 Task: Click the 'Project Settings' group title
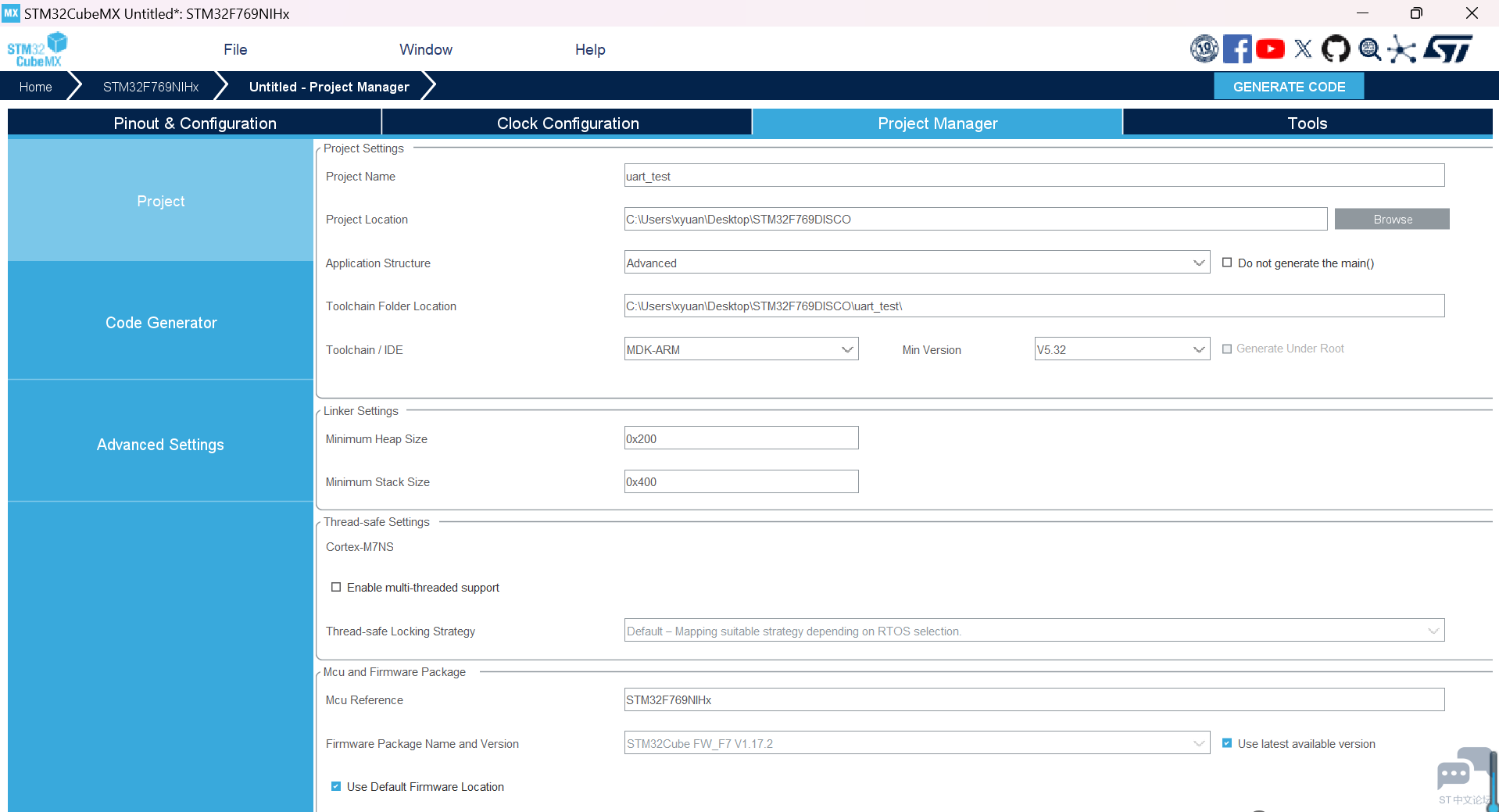364,148
